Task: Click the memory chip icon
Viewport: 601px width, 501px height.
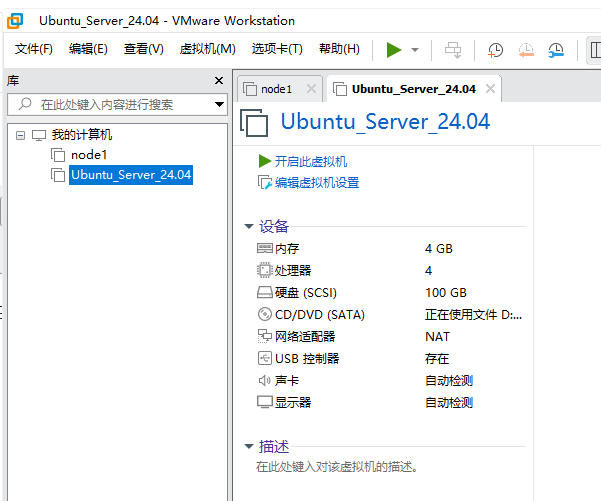Action: [x=265, y=248]
